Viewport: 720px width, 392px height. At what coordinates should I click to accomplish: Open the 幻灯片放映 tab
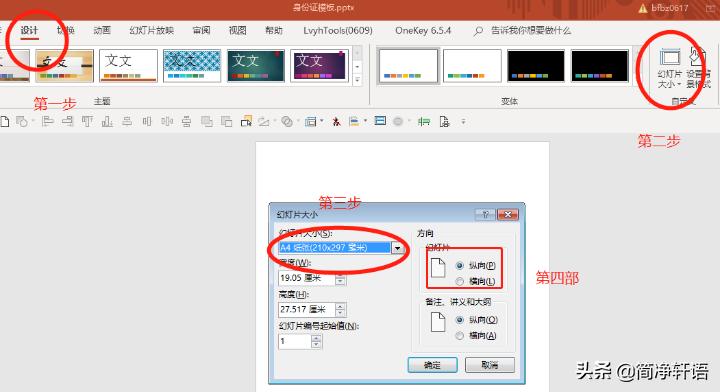pyautogui.click(x=152, y=30)
